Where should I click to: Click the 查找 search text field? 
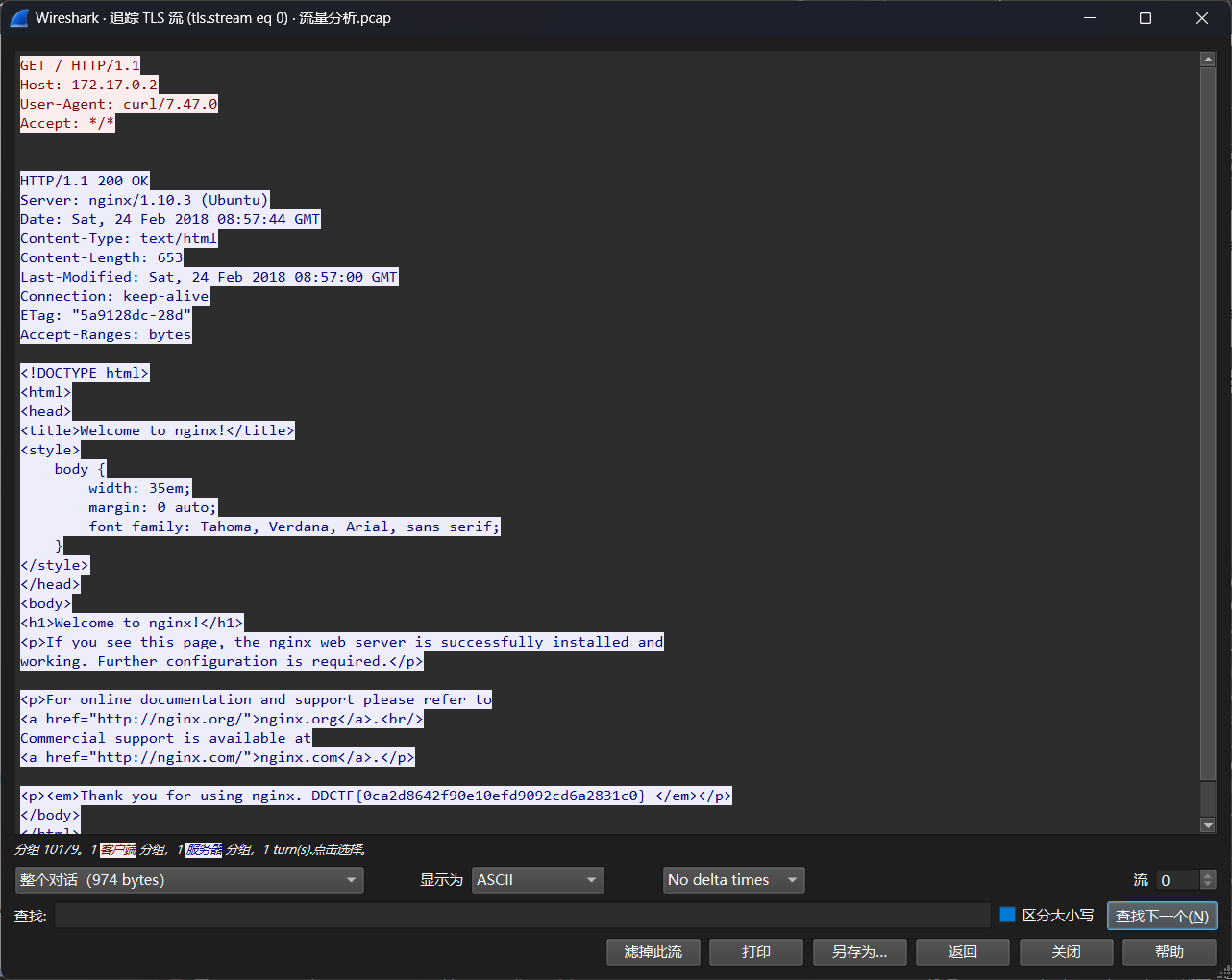click(522, 916)
